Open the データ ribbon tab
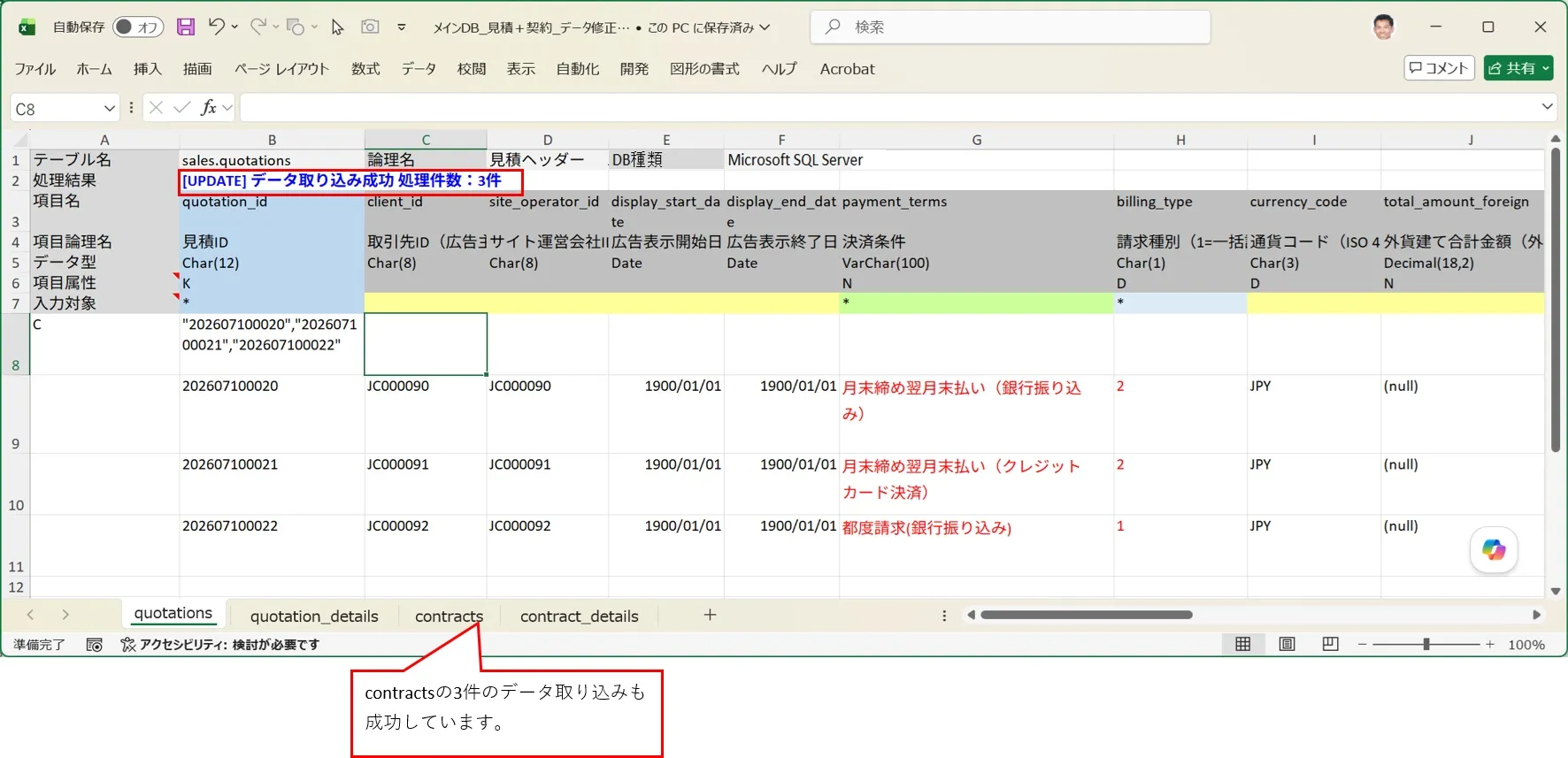This screenshot has height=758, width=1568. pyautogui.click(x=419, y=69)
